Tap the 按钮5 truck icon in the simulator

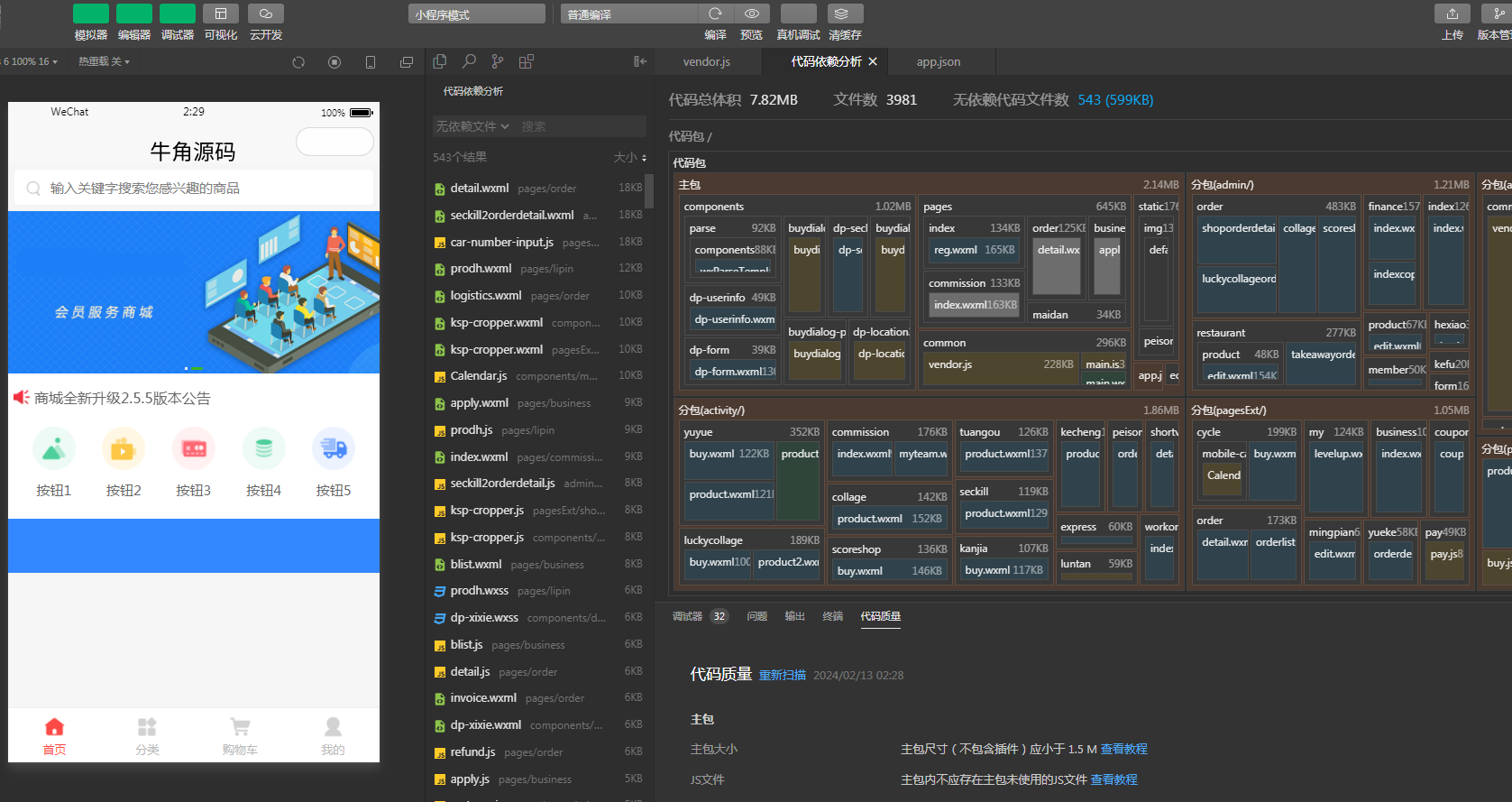pos(334,448)
